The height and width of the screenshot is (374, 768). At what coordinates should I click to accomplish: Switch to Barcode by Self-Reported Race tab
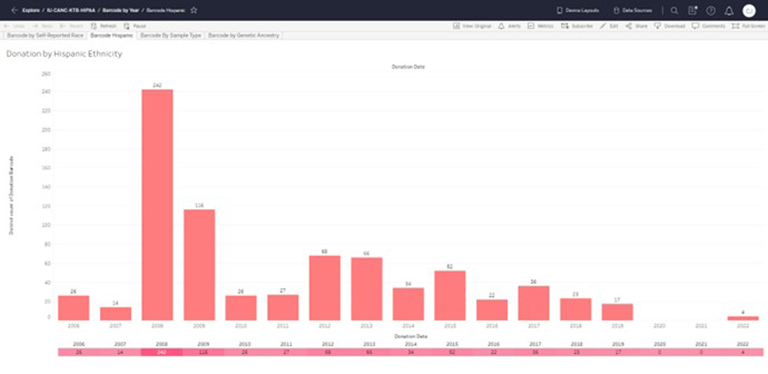pos(45,36)
